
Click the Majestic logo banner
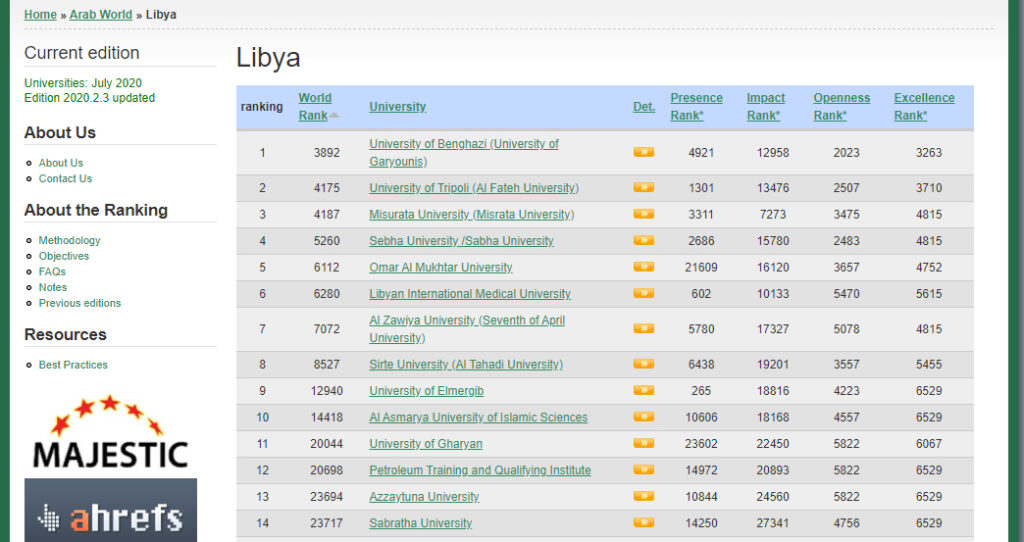pos(110,433)
